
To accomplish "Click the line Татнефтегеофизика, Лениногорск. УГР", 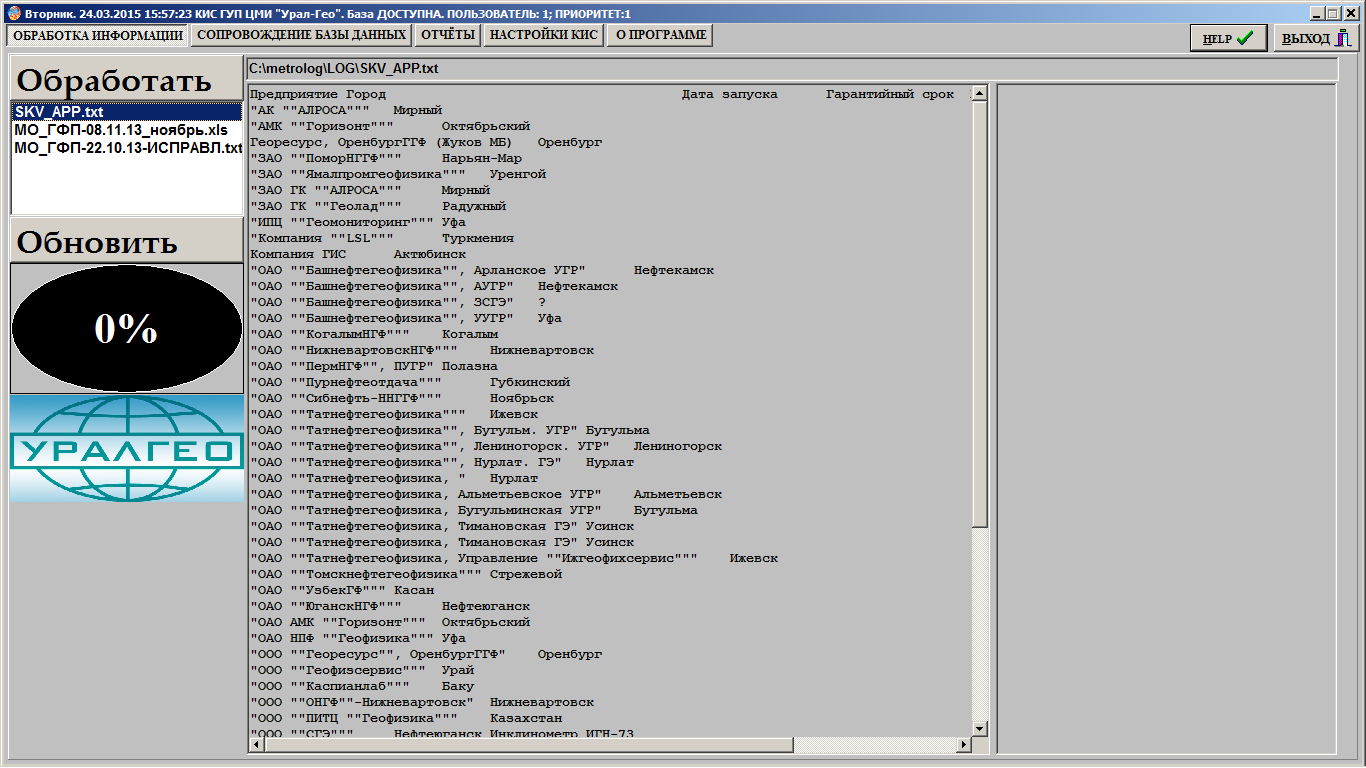I will [485, 446].
